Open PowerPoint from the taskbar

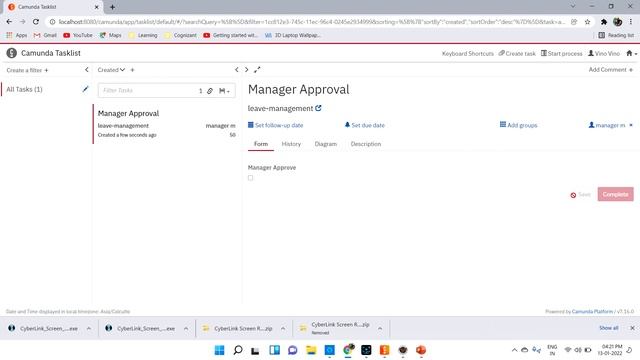point(421,350)
